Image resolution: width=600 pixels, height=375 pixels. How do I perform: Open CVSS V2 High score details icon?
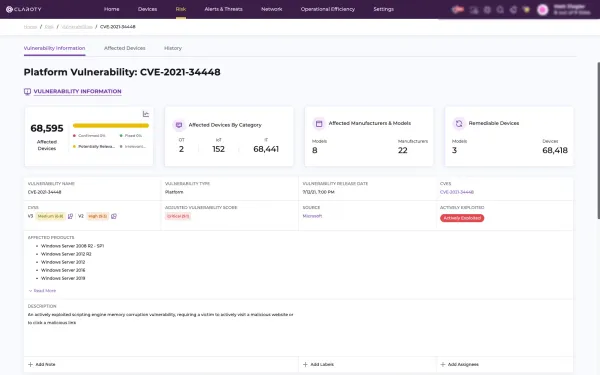pyautogui.click(x=114, y=216)
